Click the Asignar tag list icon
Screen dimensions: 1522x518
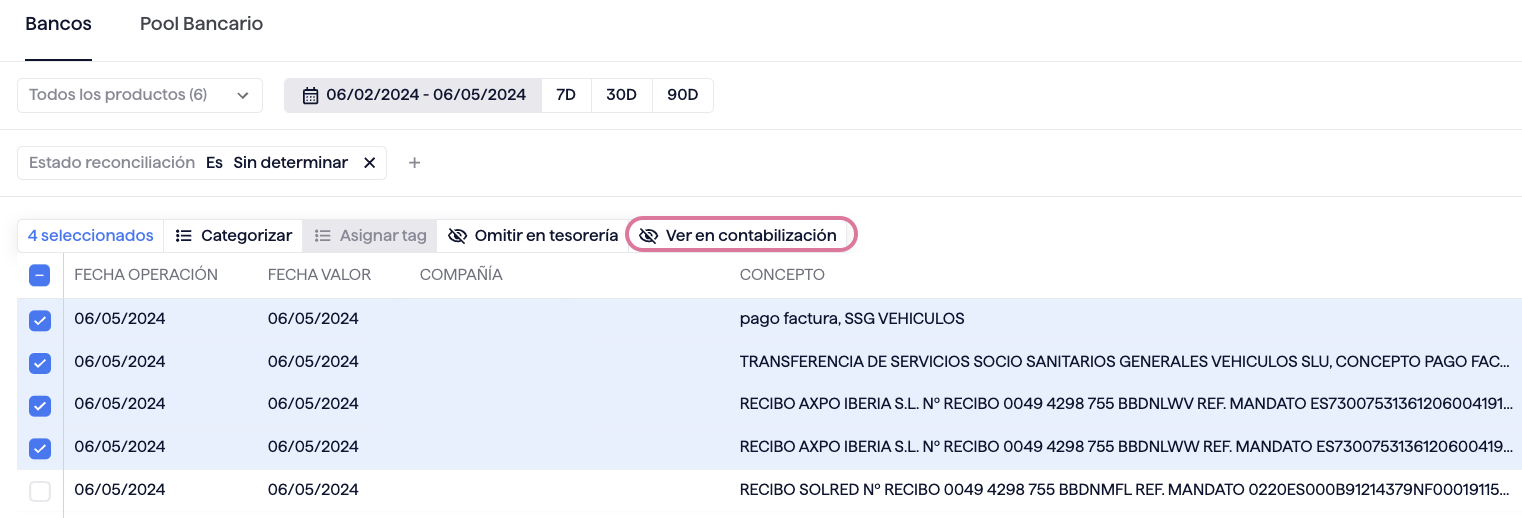click(322, 236)
